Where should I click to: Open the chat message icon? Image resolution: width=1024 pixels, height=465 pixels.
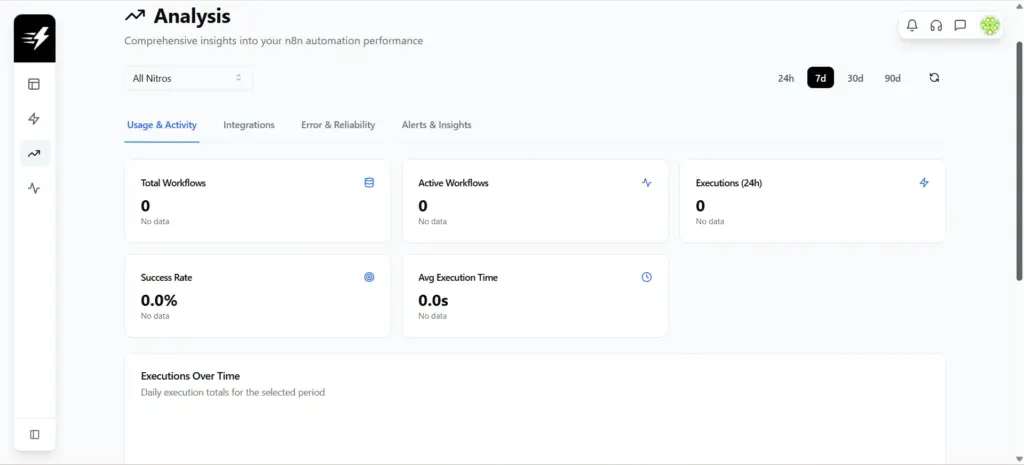coord(960,25)
